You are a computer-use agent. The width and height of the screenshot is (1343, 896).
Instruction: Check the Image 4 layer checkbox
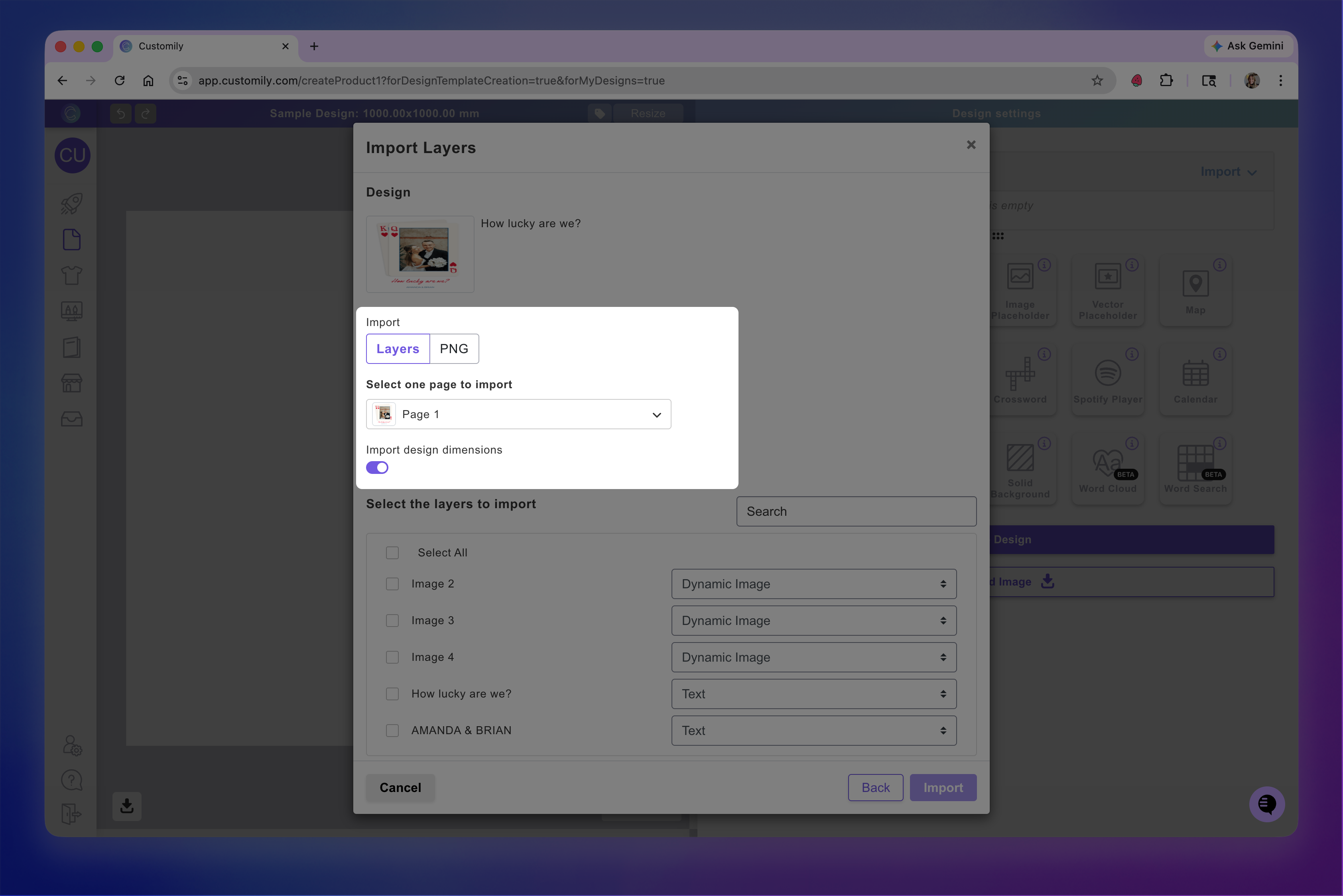click(x=392, y=657)
